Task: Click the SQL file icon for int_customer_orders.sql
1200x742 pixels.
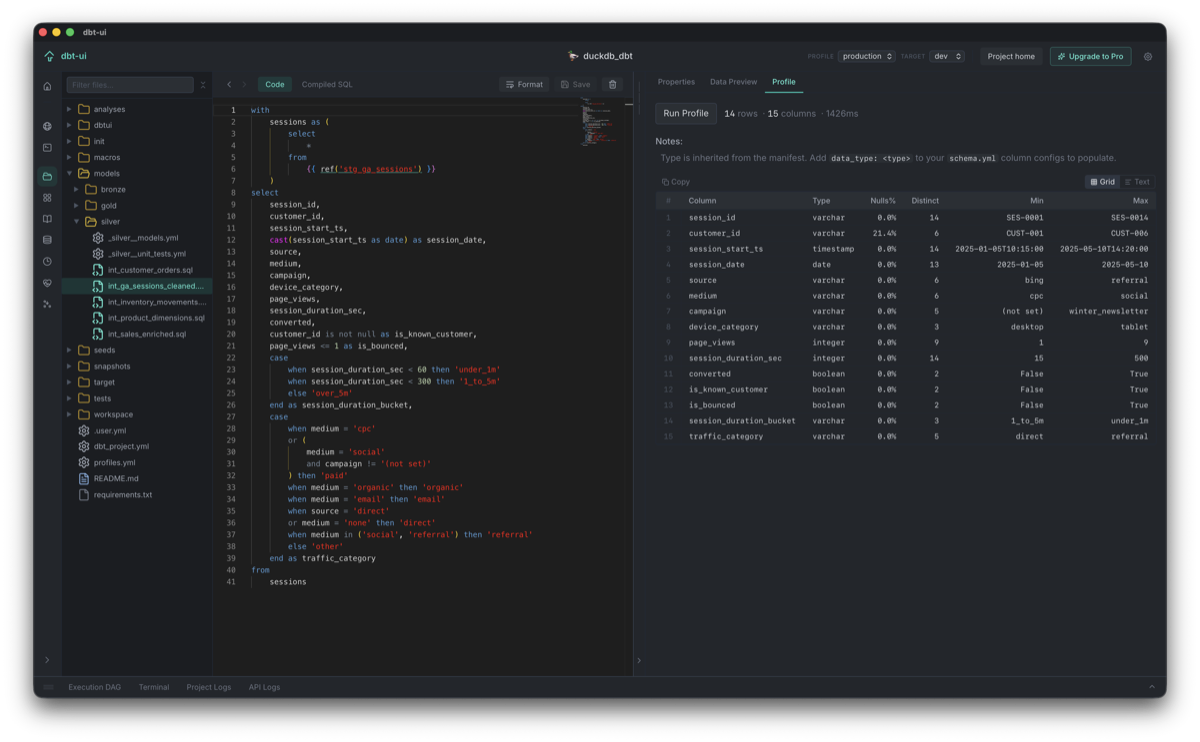Action: [98, 270]
